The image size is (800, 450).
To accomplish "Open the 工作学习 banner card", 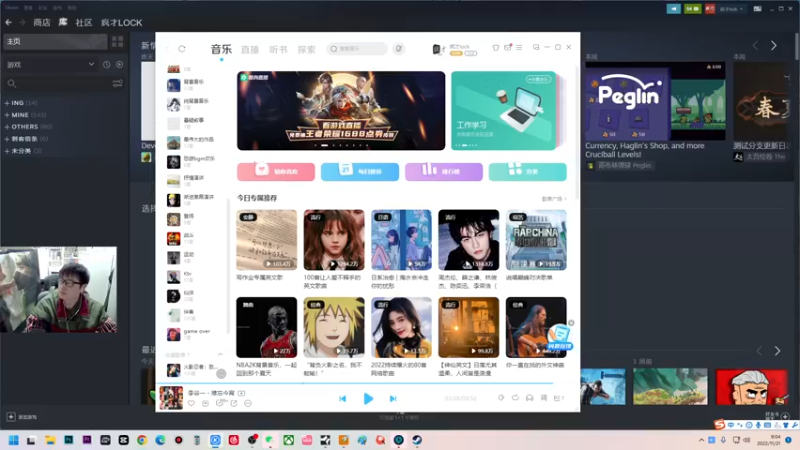I will click(504, 110).
